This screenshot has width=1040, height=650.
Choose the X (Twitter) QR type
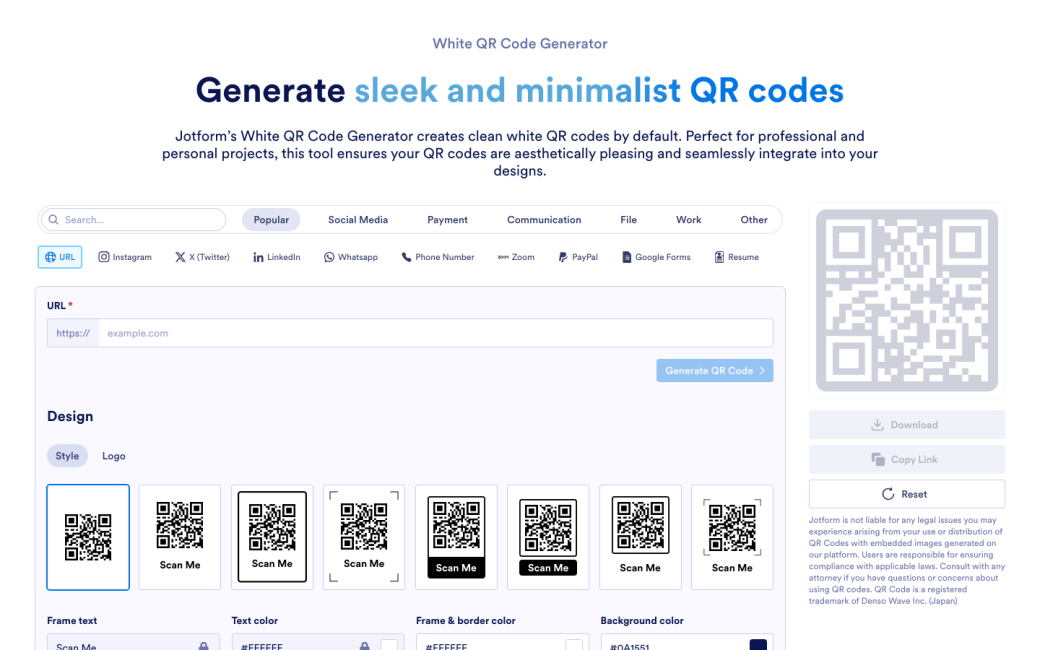click(x=202, y=257)
